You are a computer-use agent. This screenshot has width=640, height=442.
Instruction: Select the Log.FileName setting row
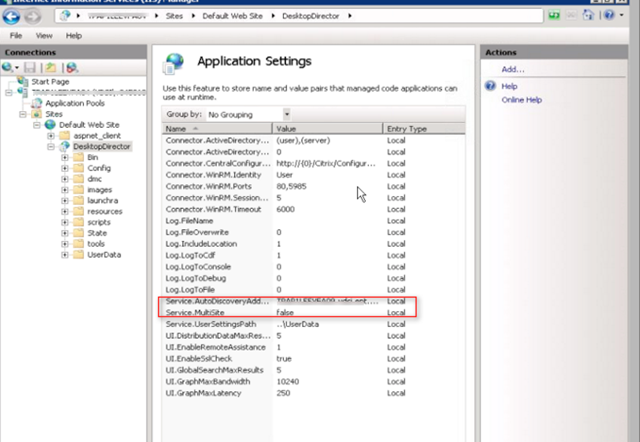313,221
